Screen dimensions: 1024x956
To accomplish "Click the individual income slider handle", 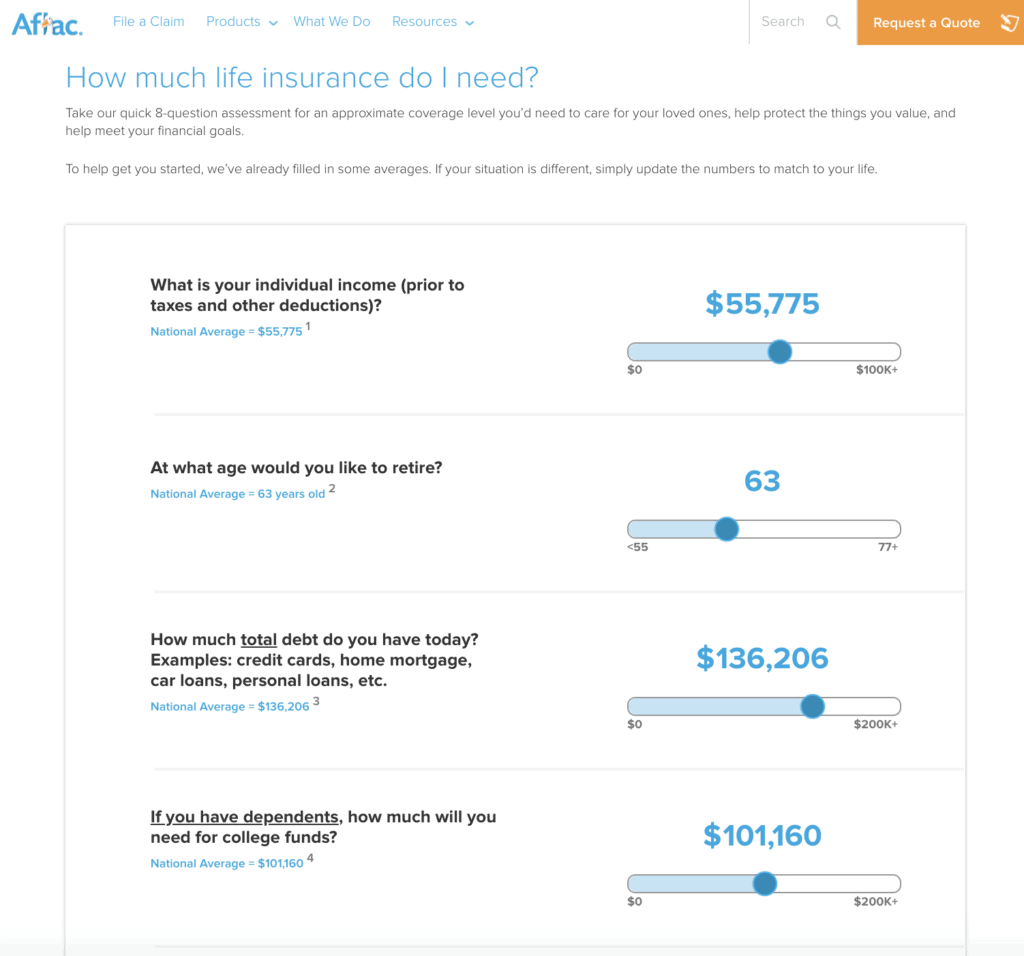I will (780, 352).
